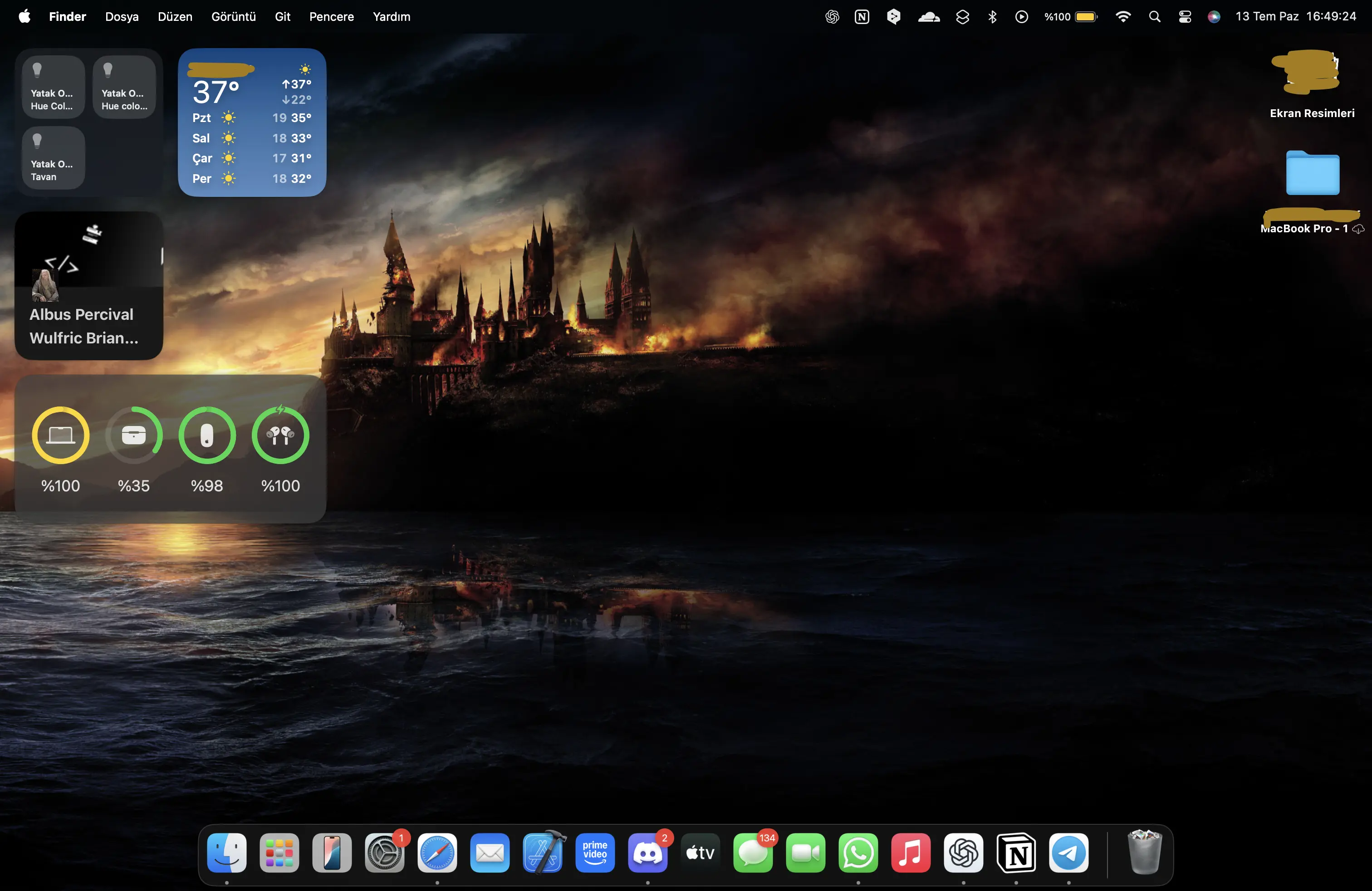This screenshot has width=1372, height=891.
Task: Open battery %100 status menu
Action: pyautogui.click(x=1070, y=17)
